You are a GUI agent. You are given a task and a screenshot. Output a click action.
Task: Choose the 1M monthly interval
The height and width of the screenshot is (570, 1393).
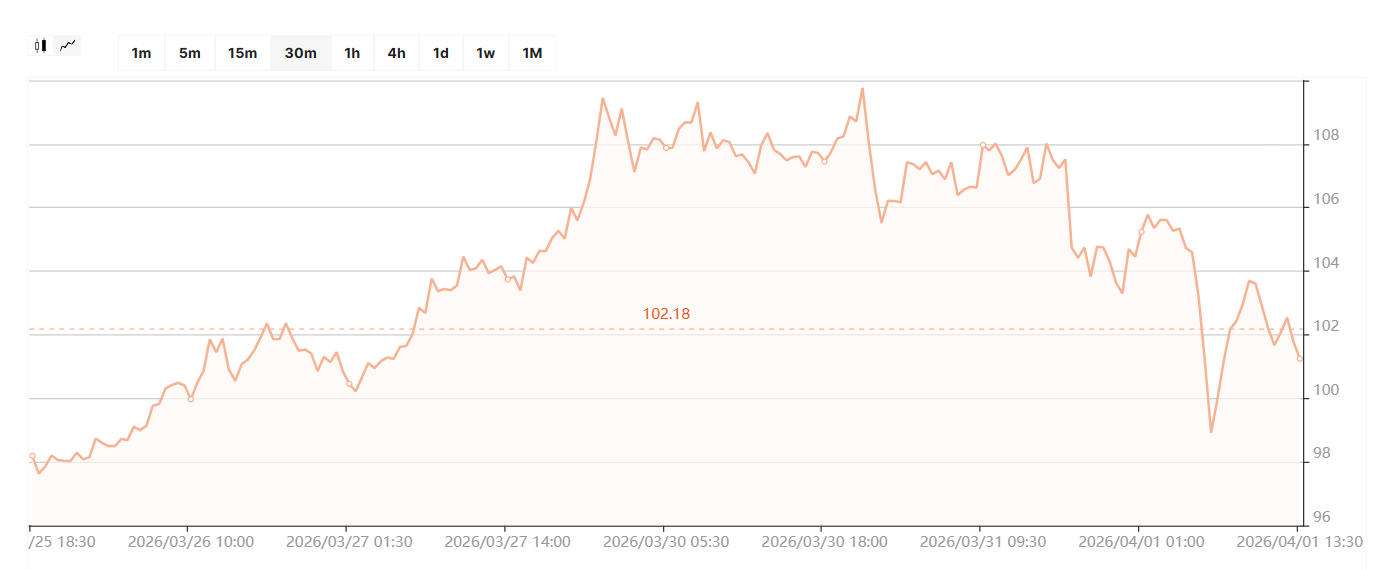(532, 53)
